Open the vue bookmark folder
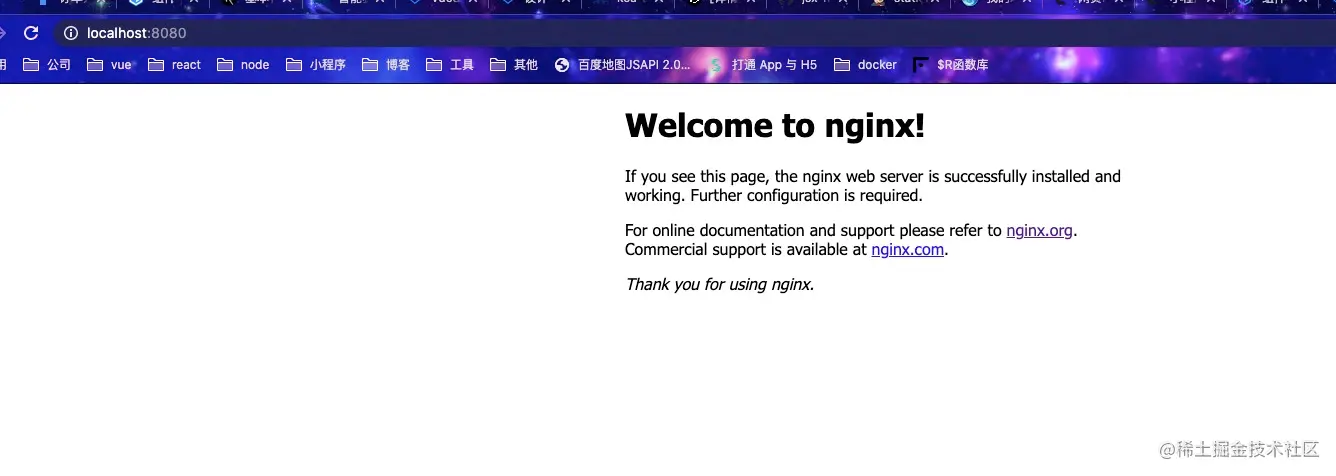Screen dimensions: 1336x476 pyautogui.click(x=109, y=65)
